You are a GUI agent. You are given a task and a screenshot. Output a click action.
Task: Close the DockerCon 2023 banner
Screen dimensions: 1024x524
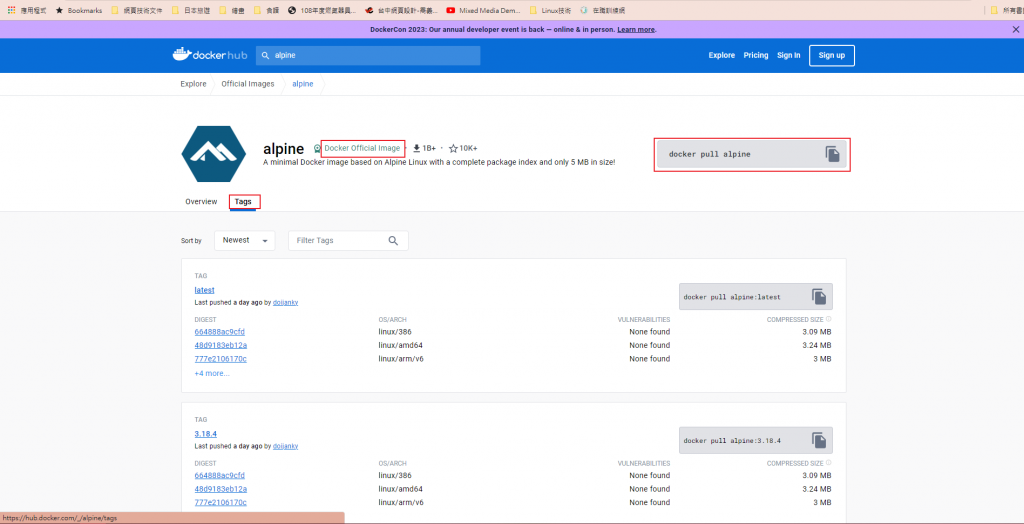(1016, 29)
